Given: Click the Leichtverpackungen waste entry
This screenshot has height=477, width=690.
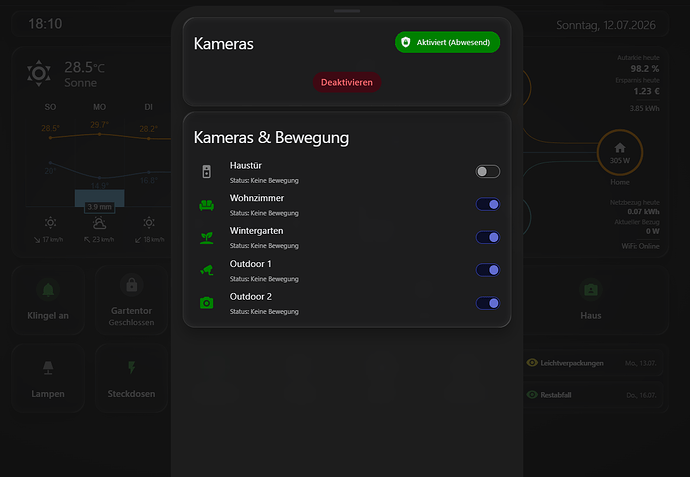Looking at the screenshot, I should click(591, 363).
